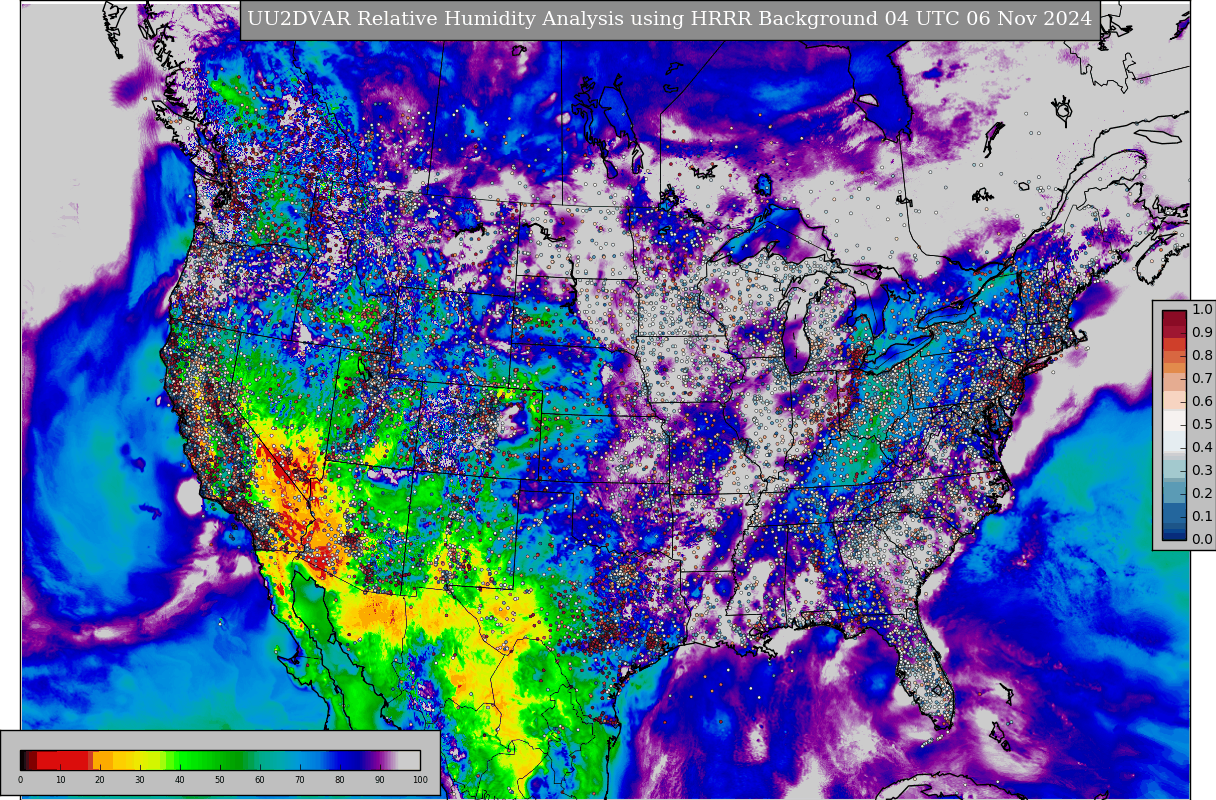Screen dimensions: 1216x800
Task: Click the '0.5' label on right colorbar
Action: coord(1202,424)
